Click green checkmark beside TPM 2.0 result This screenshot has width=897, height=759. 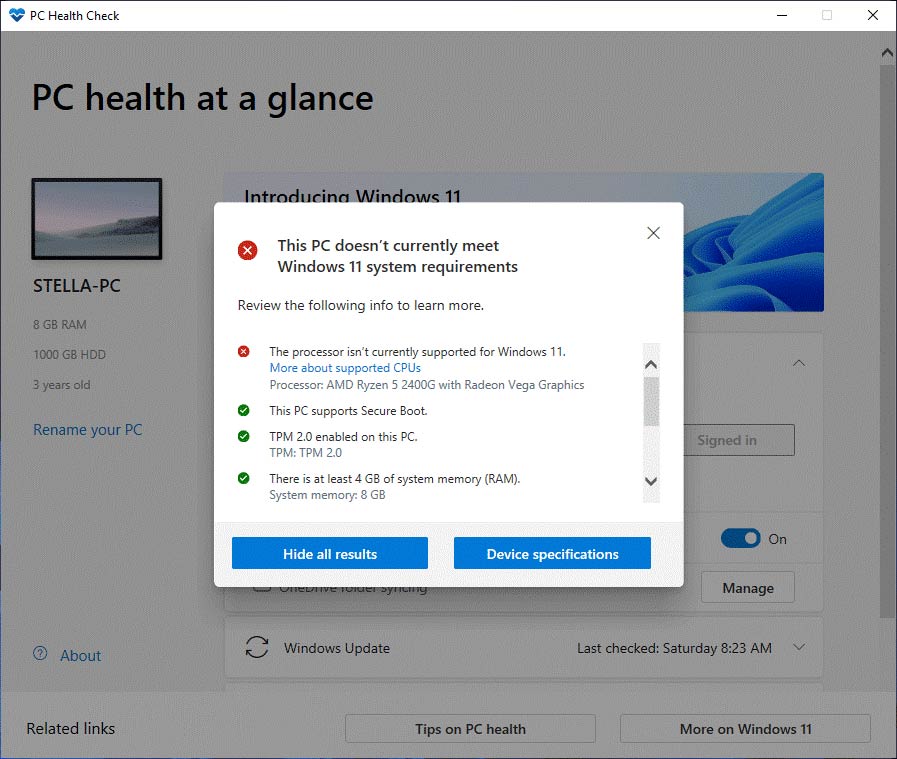244,436
